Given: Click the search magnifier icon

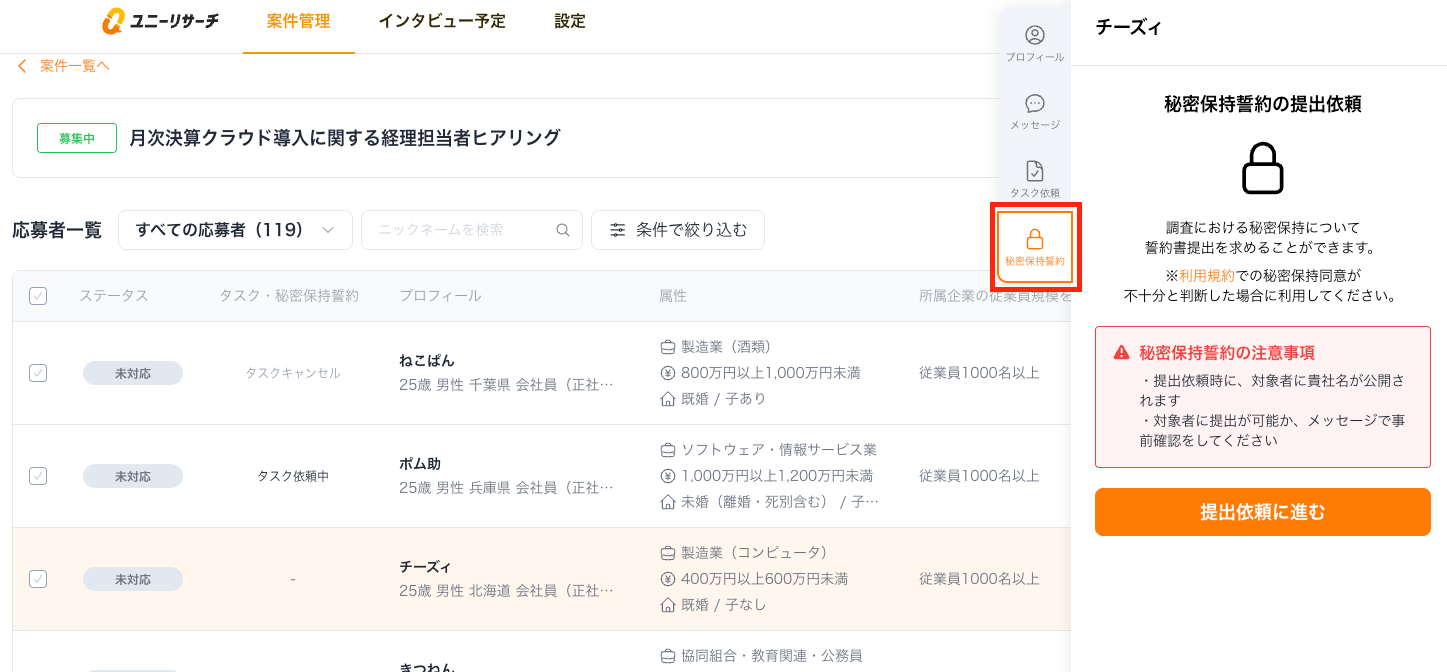Looking at the screenshot, I should pyautogui.click(x=563, y=230).
